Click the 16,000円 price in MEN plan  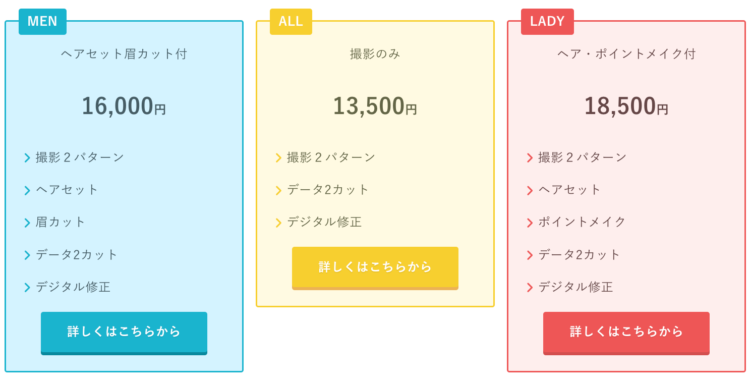coord(124,106)
